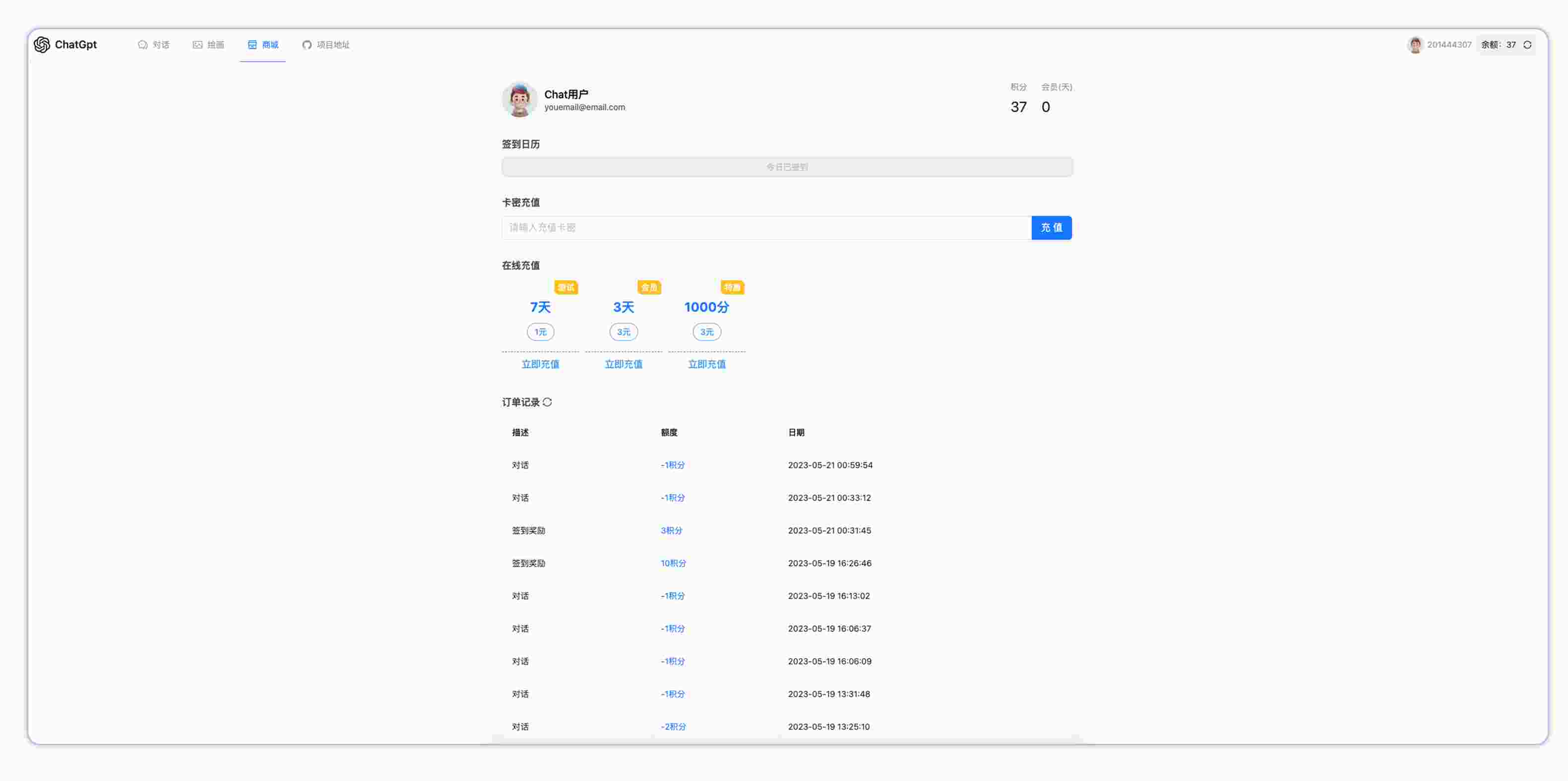This screenshot has width=1568, height=781.
Task: Click the 1000分 plan's 3元 price tag
Action: pos(706,332)
